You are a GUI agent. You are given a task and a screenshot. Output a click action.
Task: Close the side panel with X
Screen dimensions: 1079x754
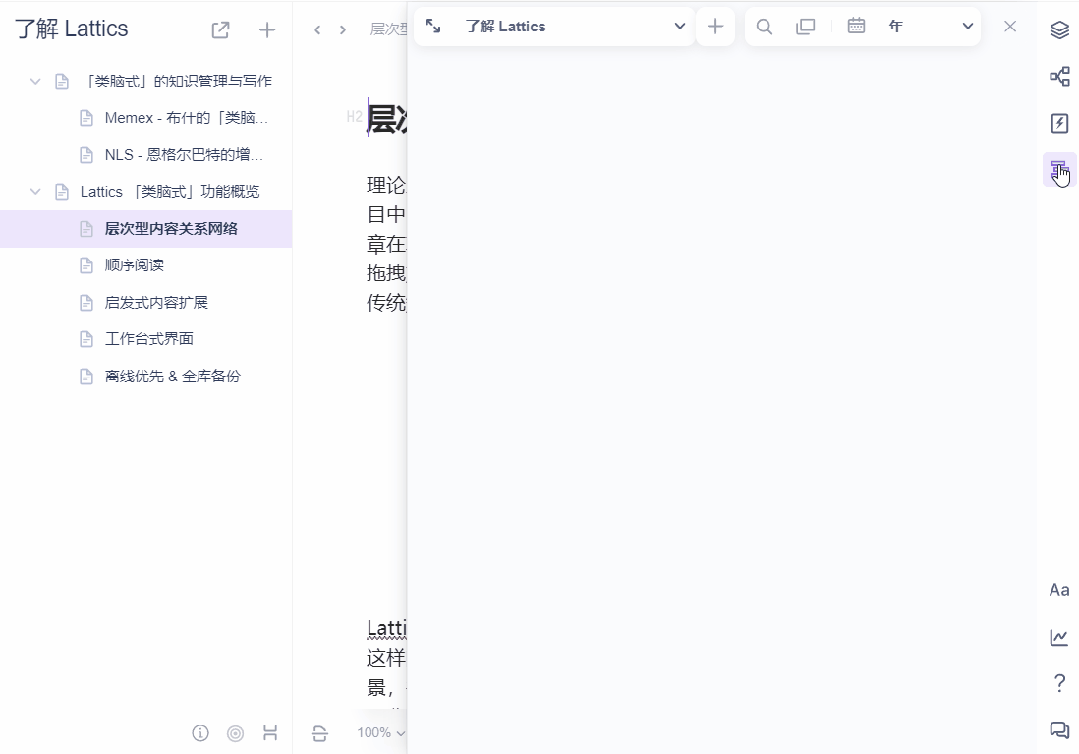point(1010,26)
